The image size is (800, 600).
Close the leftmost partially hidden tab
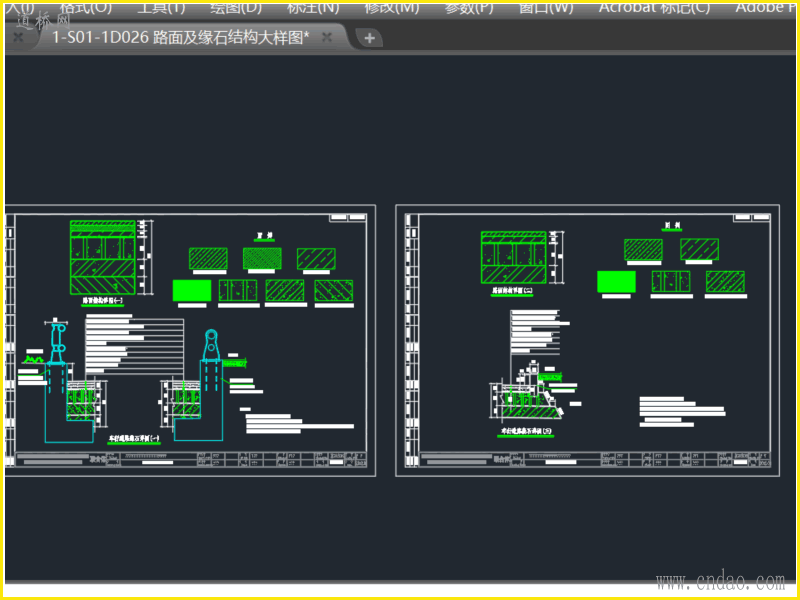coord(18,37)
